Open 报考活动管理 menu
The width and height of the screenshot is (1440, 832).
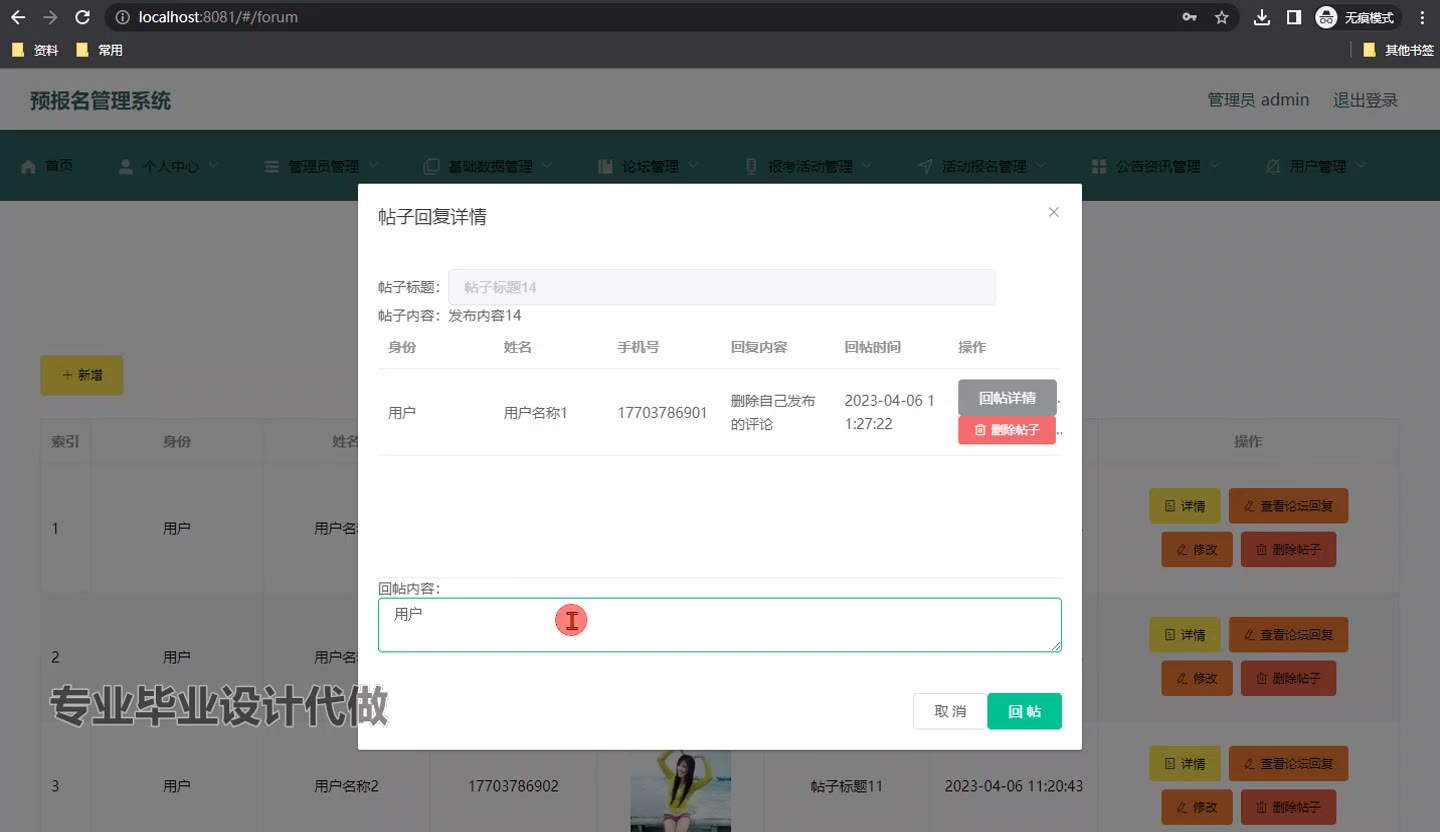point(809,166)
